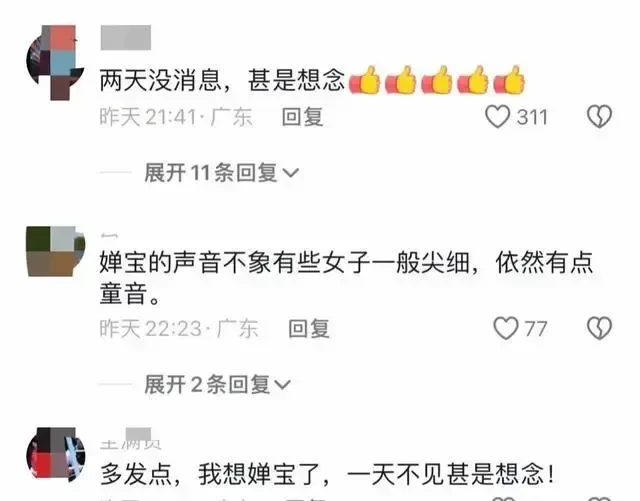Click chevron next to 展开11条回复
The height and width of the screenshot is (501, 640).
tap(291, 173)
